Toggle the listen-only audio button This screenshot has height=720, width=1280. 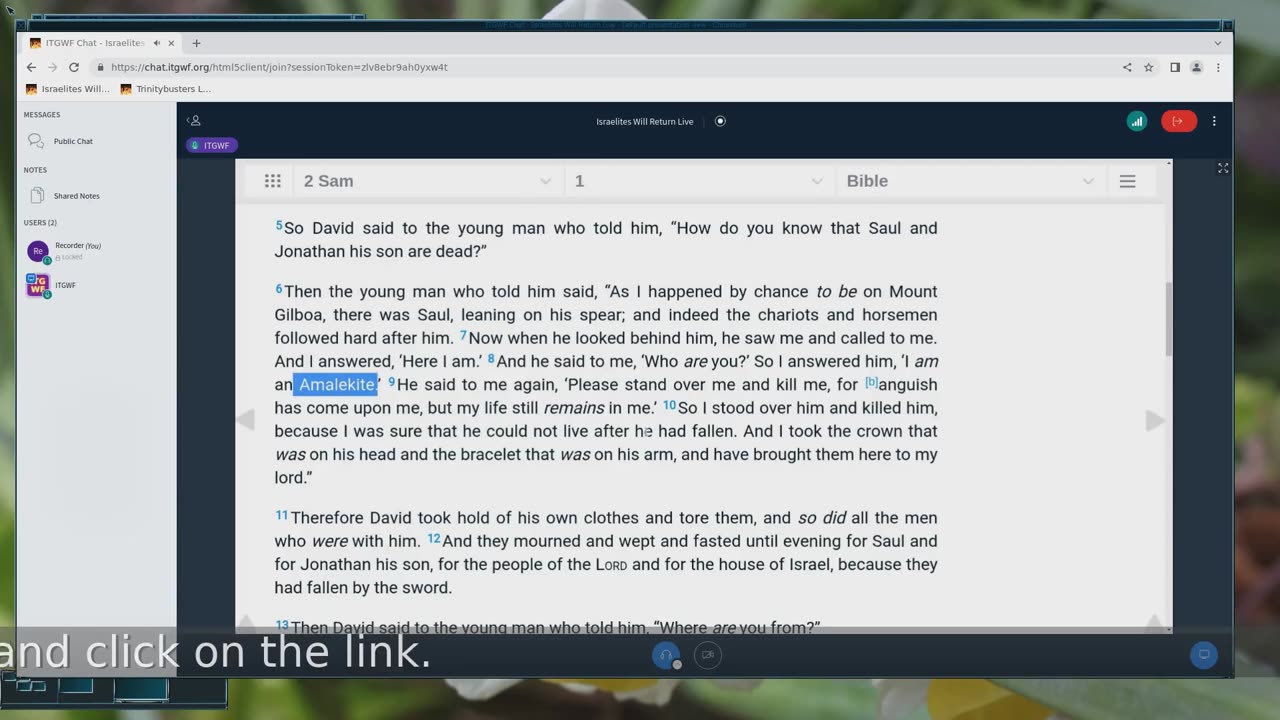click(x=666, y=655)
